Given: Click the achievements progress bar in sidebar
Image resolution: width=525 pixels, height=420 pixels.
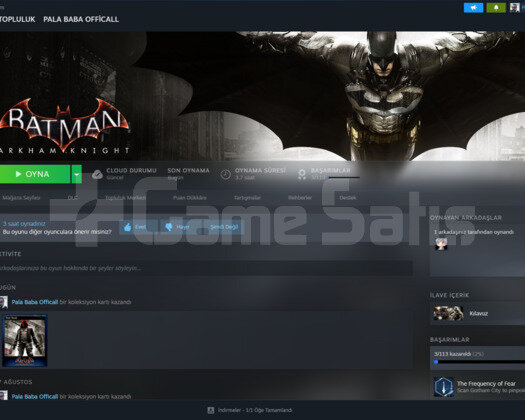Looking at the screenshot, I should (x=479, y=362).
